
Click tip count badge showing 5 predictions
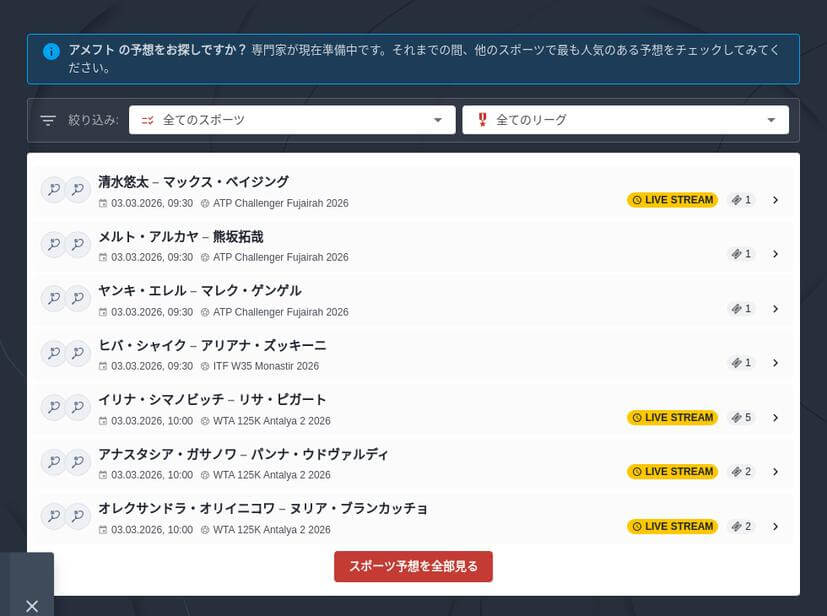pyautogui.click(x=741, y=418)
